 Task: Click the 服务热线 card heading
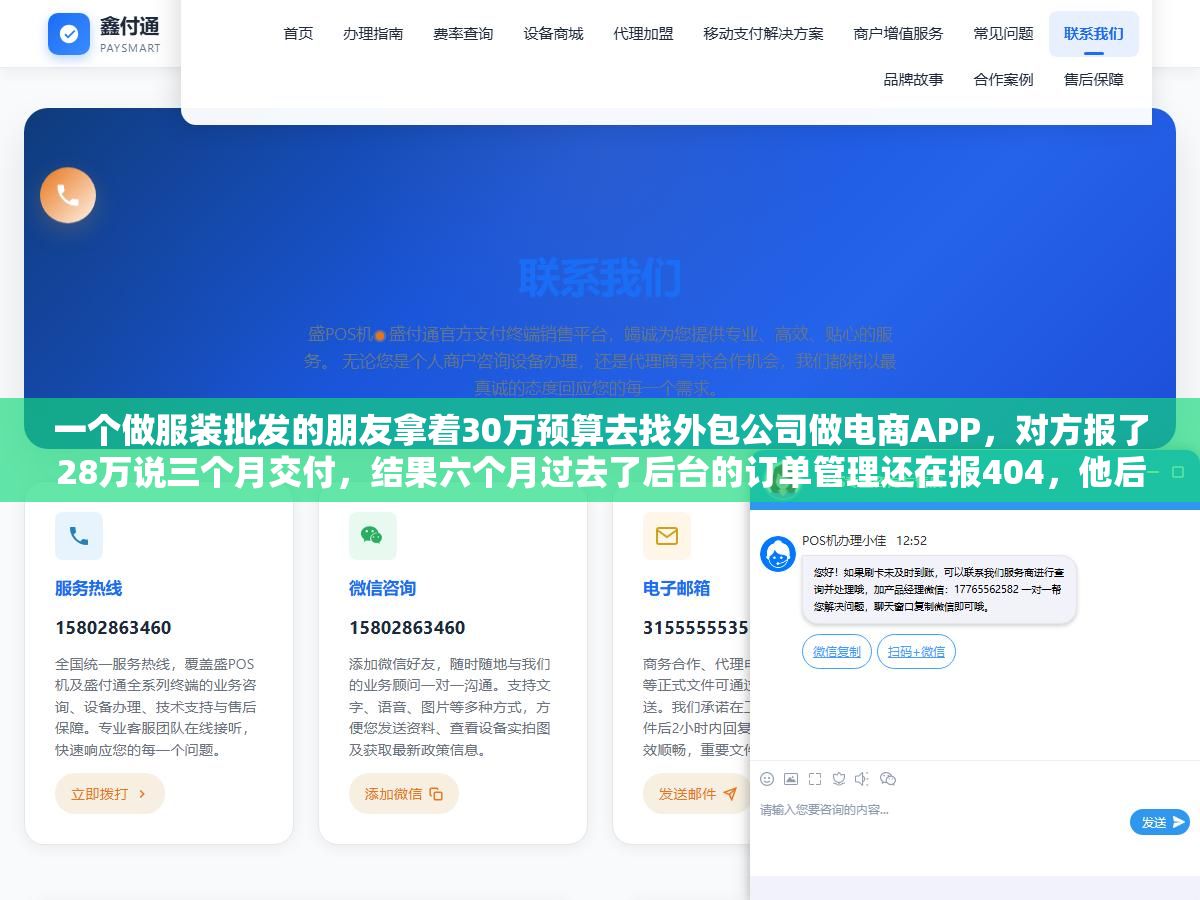click(x=88, y=588)
